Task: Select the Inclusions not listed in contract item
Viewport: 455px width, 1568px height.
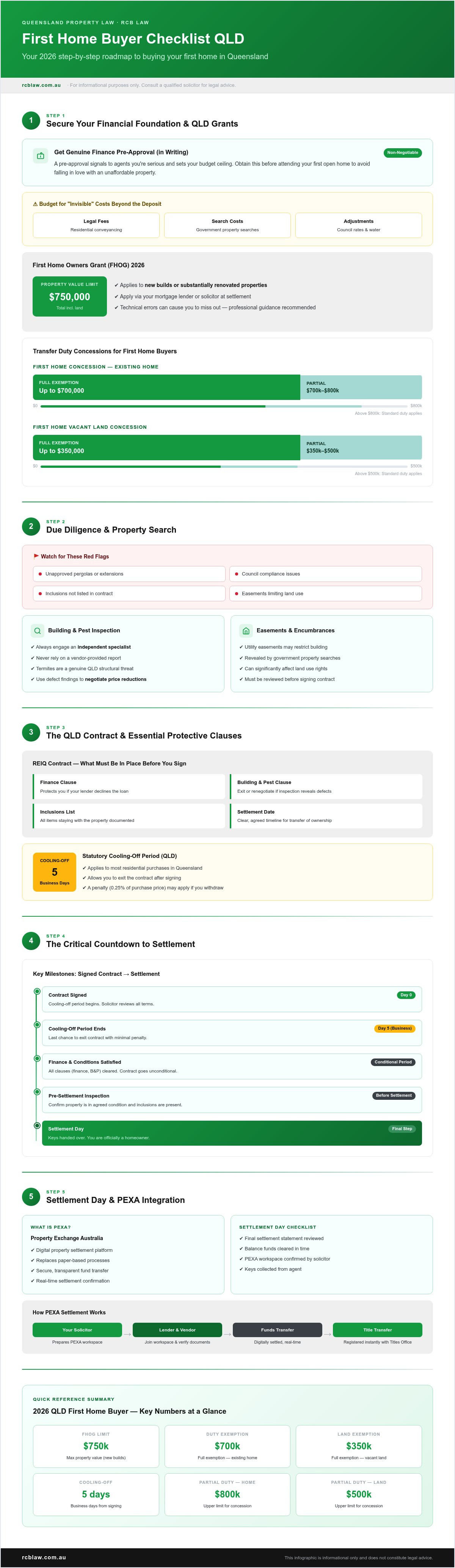Action: click(129, 593)
